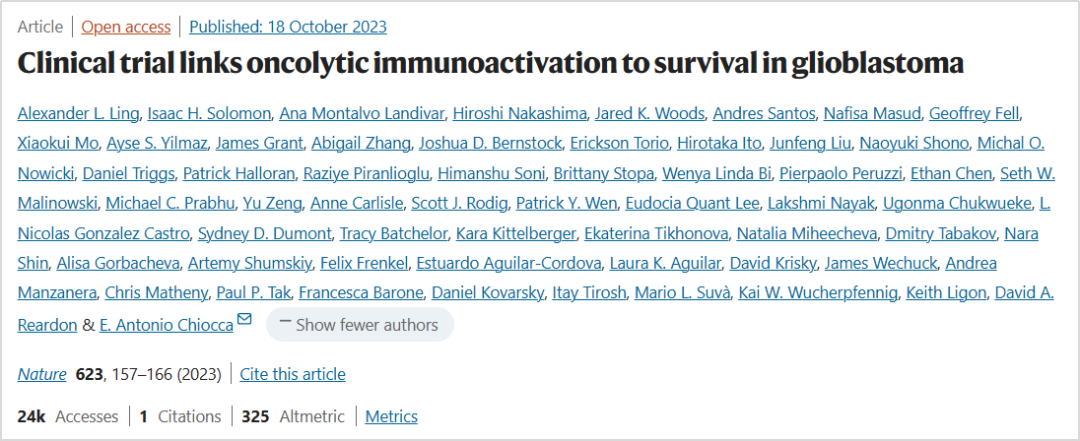Click author Joshua D. Bernstock

(x=492, y=143)
